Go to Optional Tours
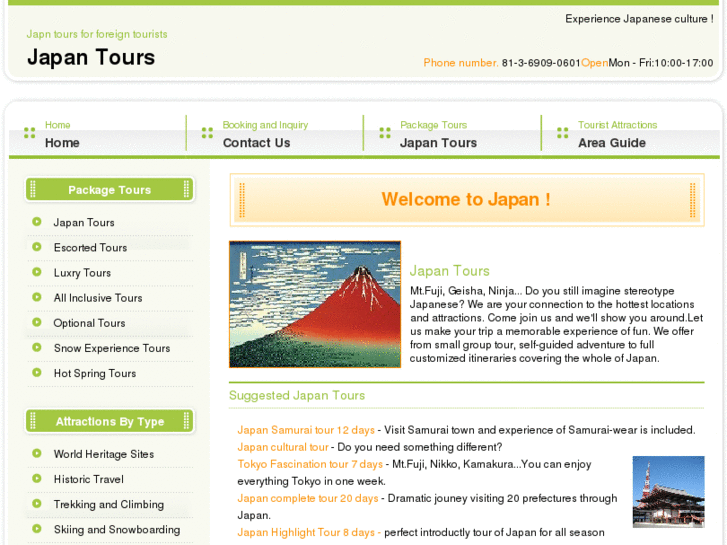727x545 pixels. (x=89, y=323)
